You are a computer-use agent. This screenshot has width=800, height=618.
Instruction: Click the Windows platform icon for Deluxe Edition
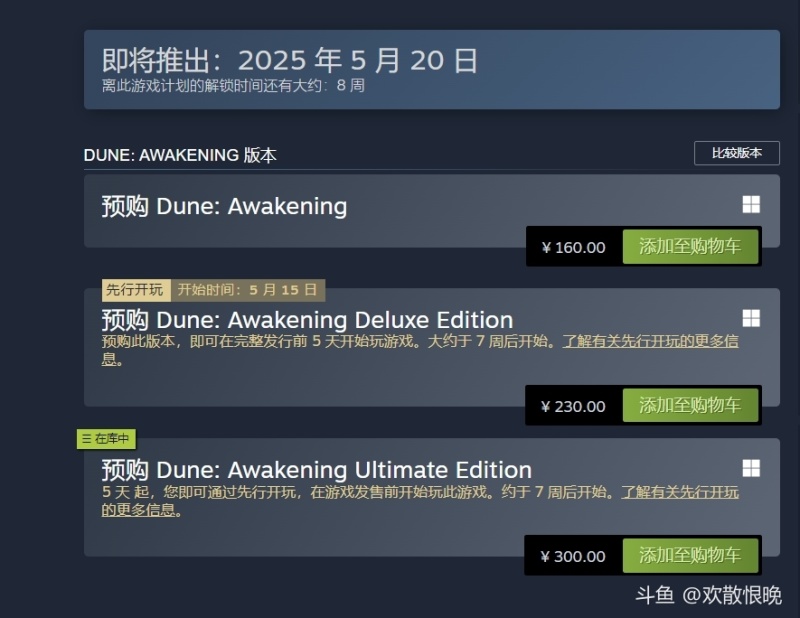coord(751,318)
